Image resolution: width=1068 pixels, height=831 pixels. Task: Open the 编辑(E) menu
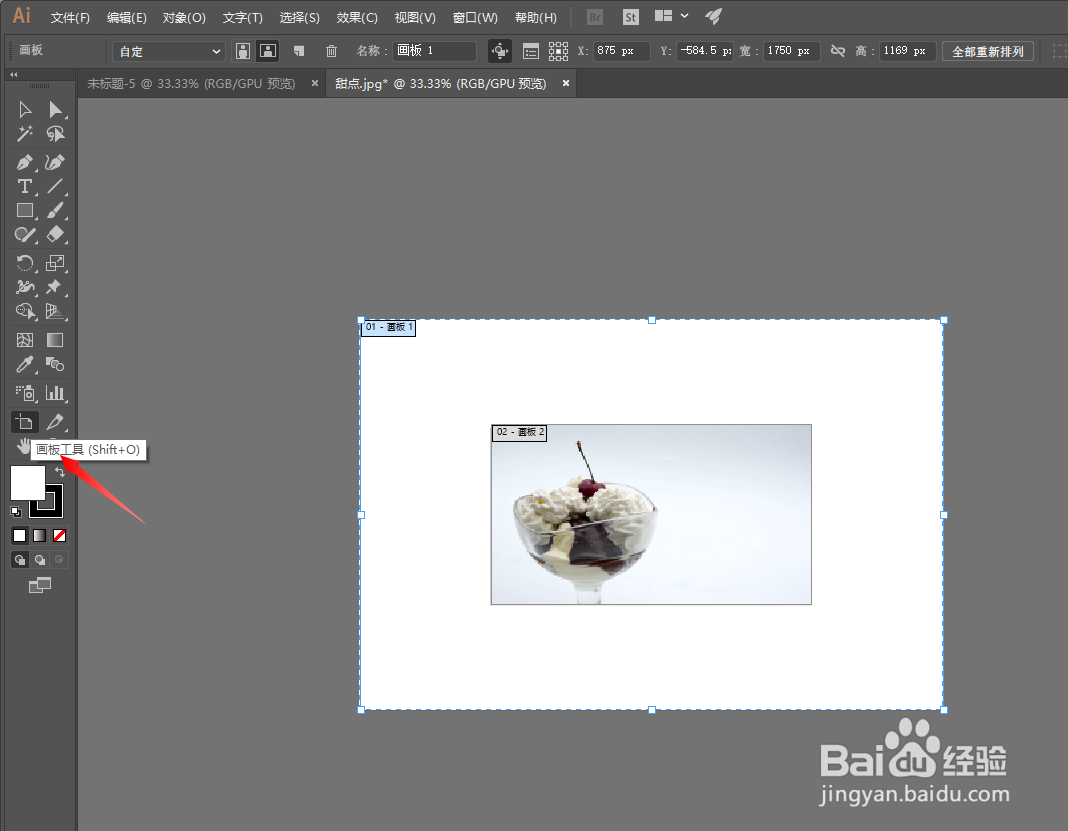pyautogui.click(x=127, y=17)
